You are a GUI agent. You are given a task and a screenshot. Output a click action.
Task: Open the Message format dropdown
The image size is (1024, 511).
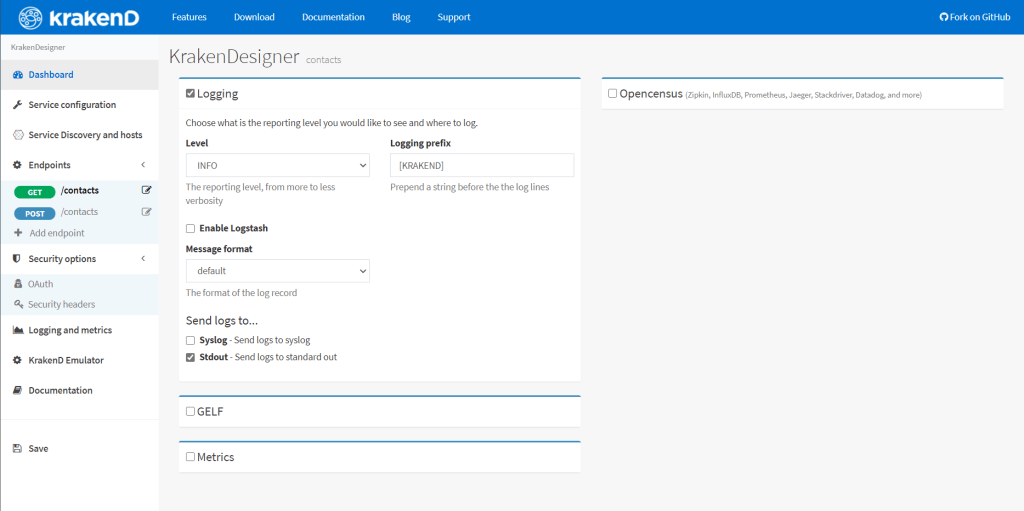[278, 271]
